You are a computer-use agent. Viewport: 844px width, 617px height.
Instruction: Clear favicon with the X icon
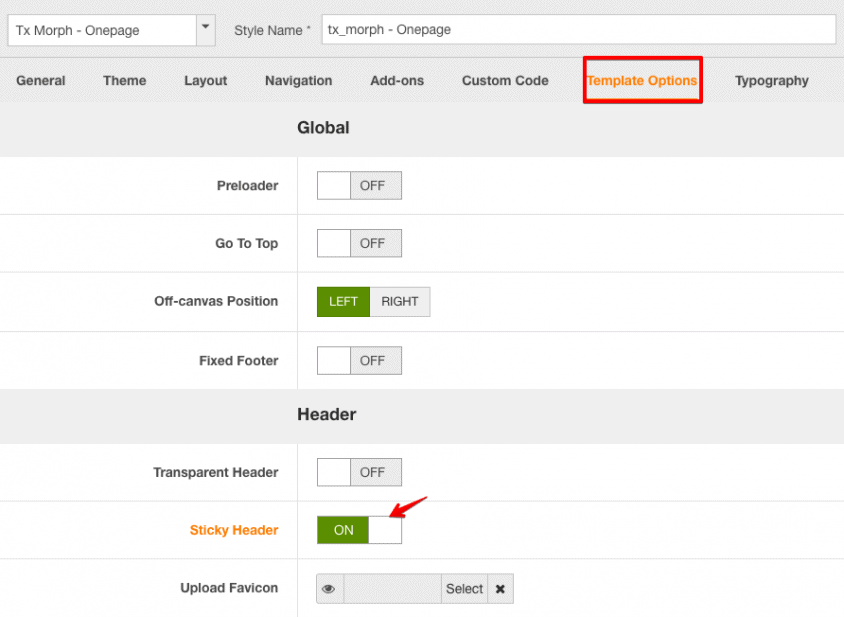click(x=501, y=589)
